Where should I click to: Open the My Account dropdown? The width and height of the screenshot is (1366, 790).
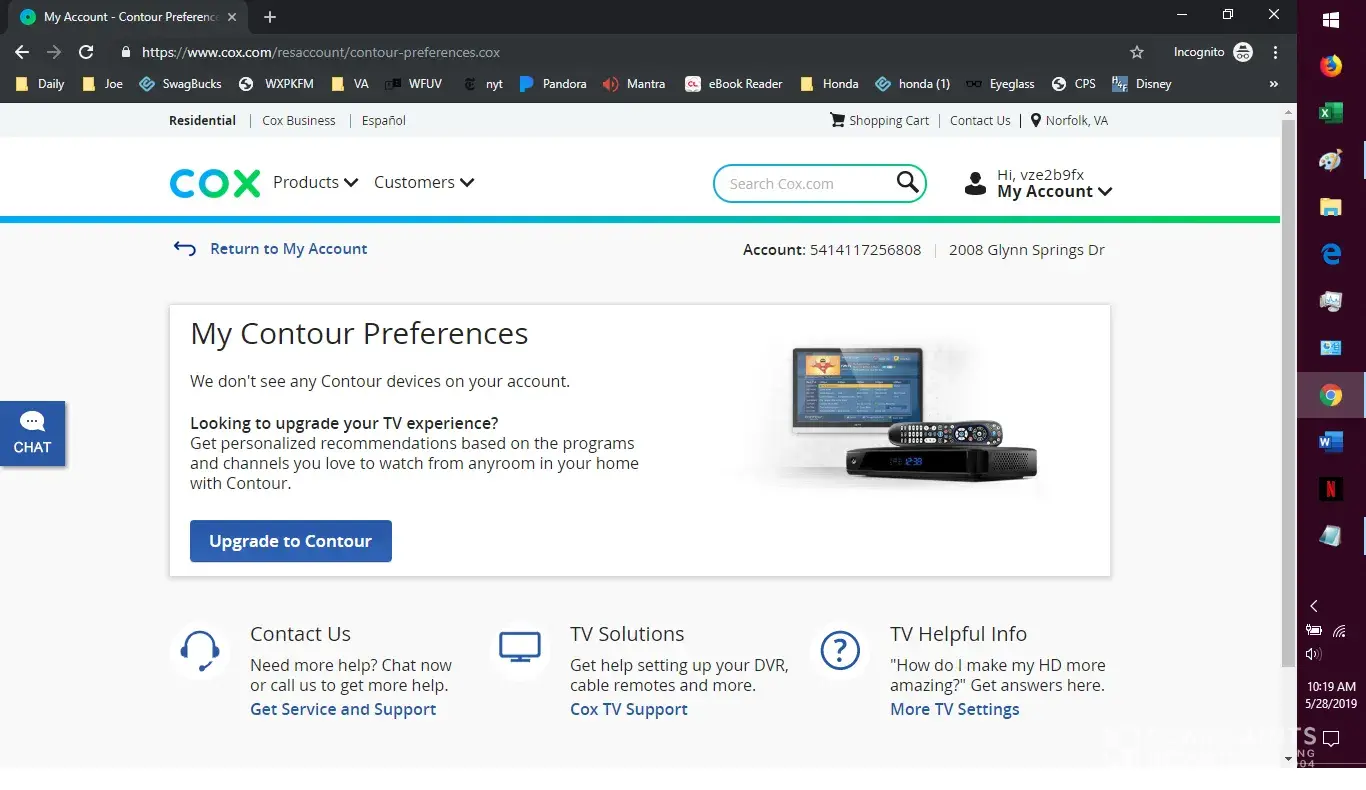1054,192
